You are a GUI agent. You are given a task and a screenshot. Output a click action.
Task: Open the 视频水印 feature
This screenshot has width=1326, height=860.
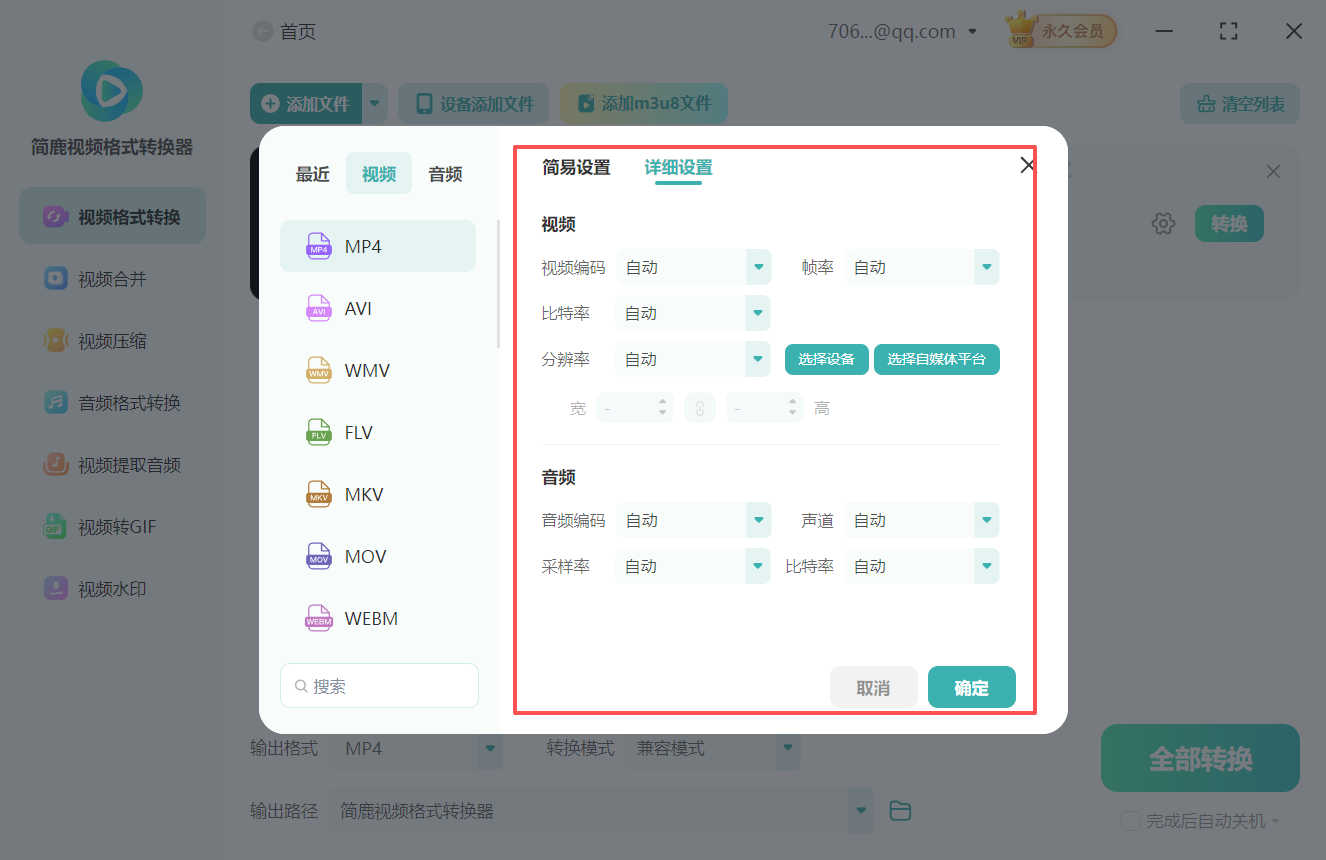110,588
